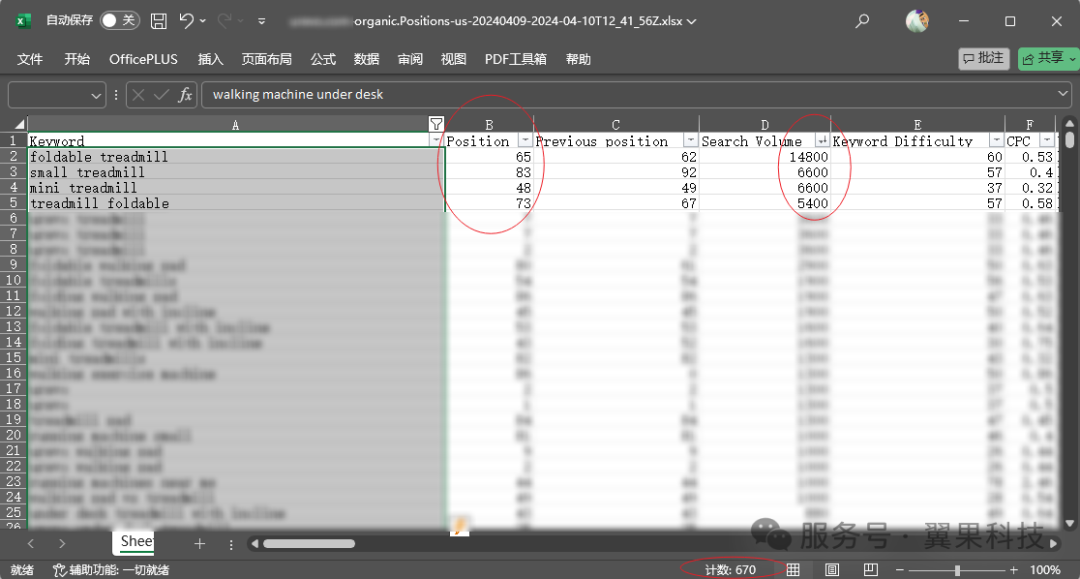The image size is (1080, 579).
Task: Open the 数据 (Data) ribbon tab
Action: point(366,59)
